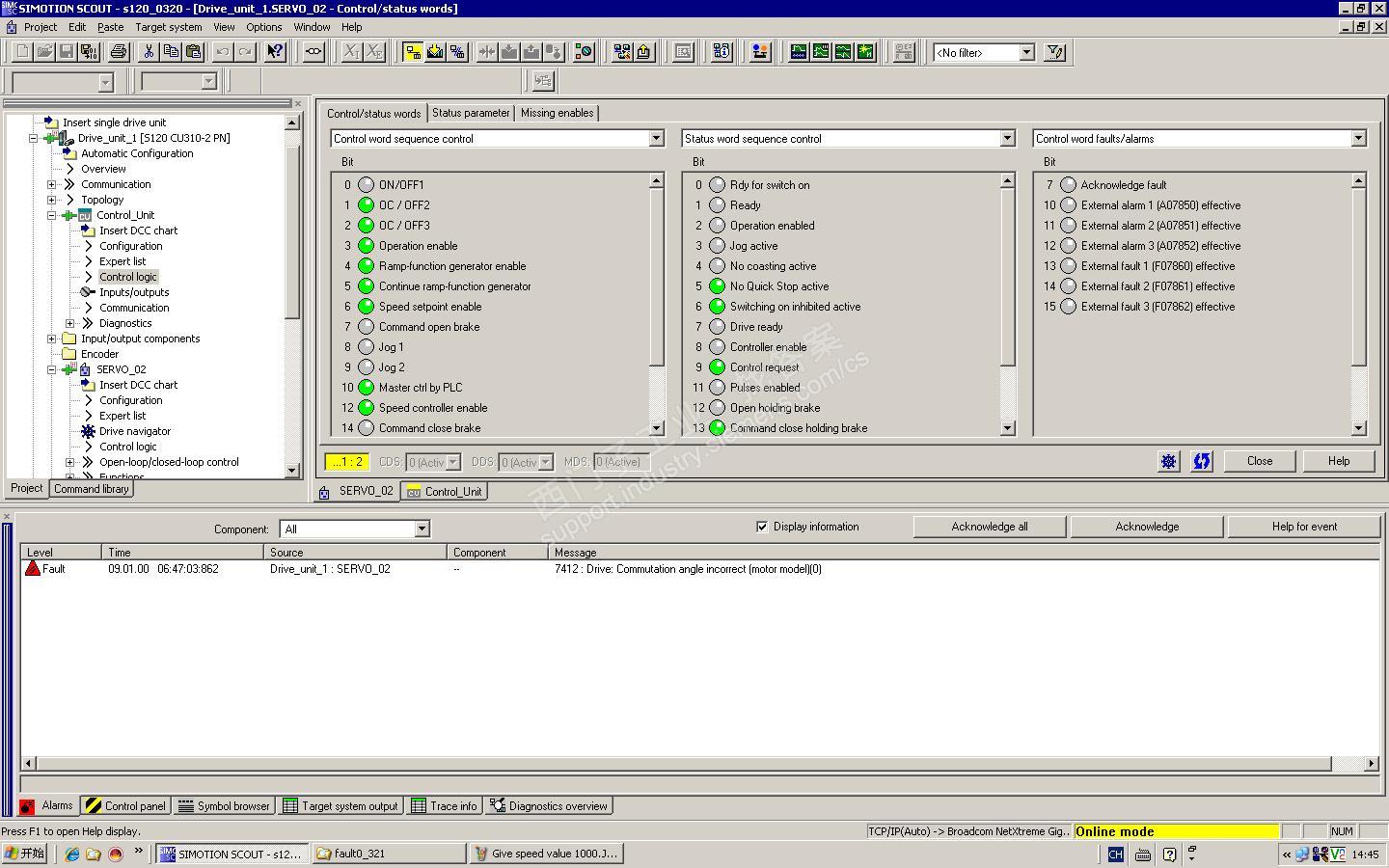The height and width of the screenshot is (868, 1389).
Task: Open the Options menu
Action: (263, 27)
